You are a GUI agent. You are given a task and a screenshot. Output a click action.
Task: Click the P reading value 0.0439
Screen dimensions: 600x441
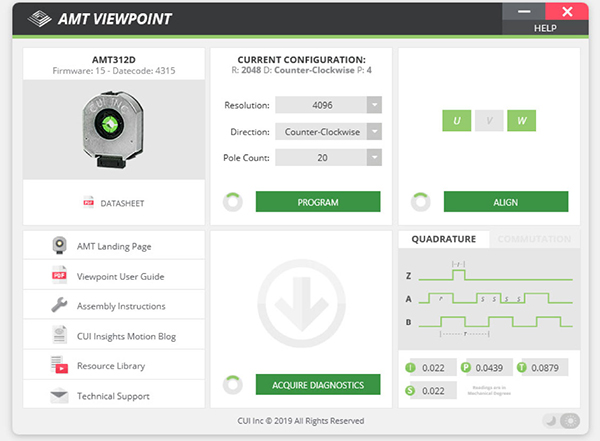pos(489,368)
